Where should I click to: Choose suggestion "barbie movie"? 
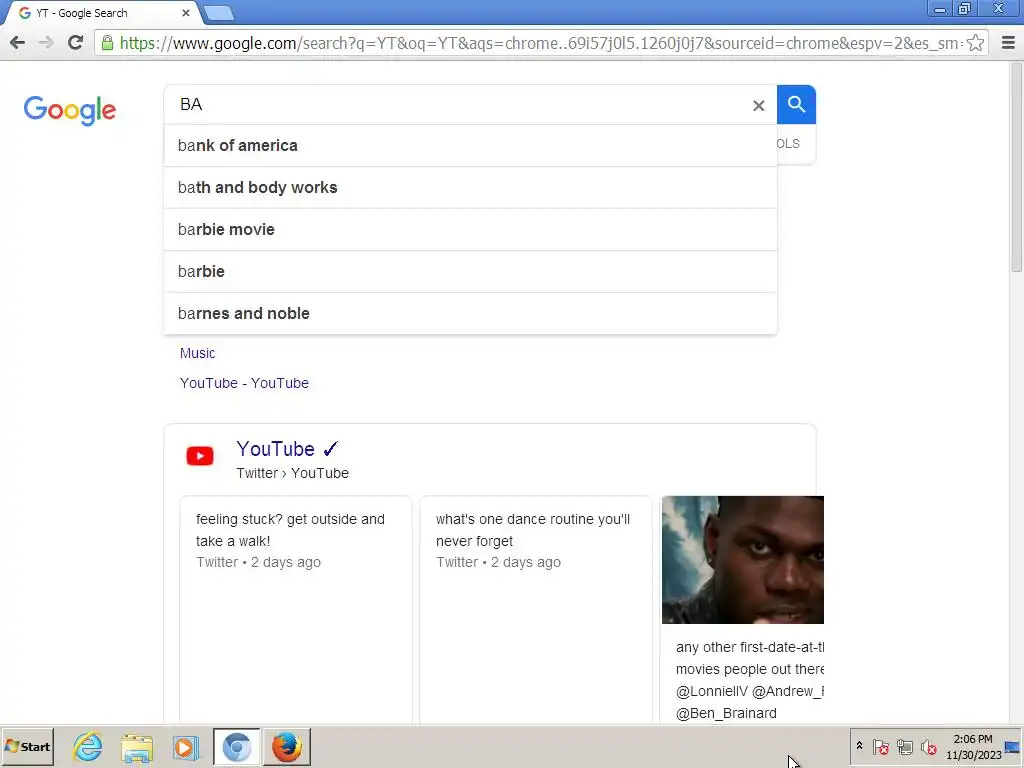[x=470, y=229]
